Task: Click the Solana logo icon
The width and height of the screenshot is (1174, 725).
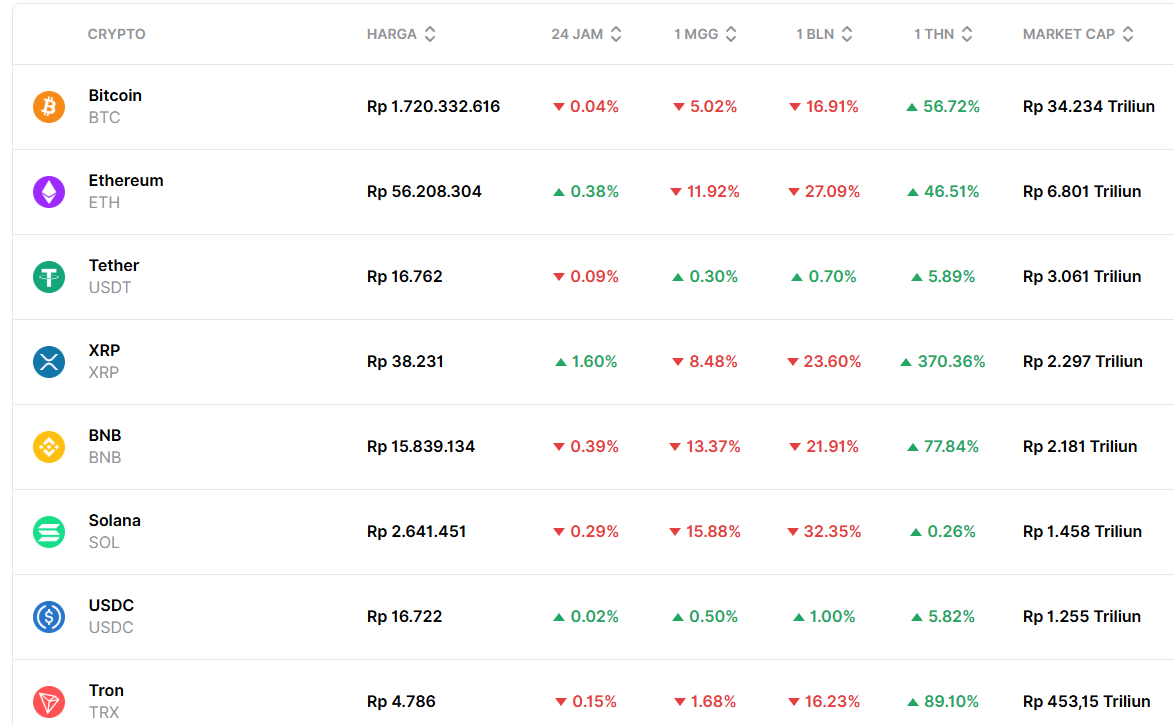Action: point(47,532)
